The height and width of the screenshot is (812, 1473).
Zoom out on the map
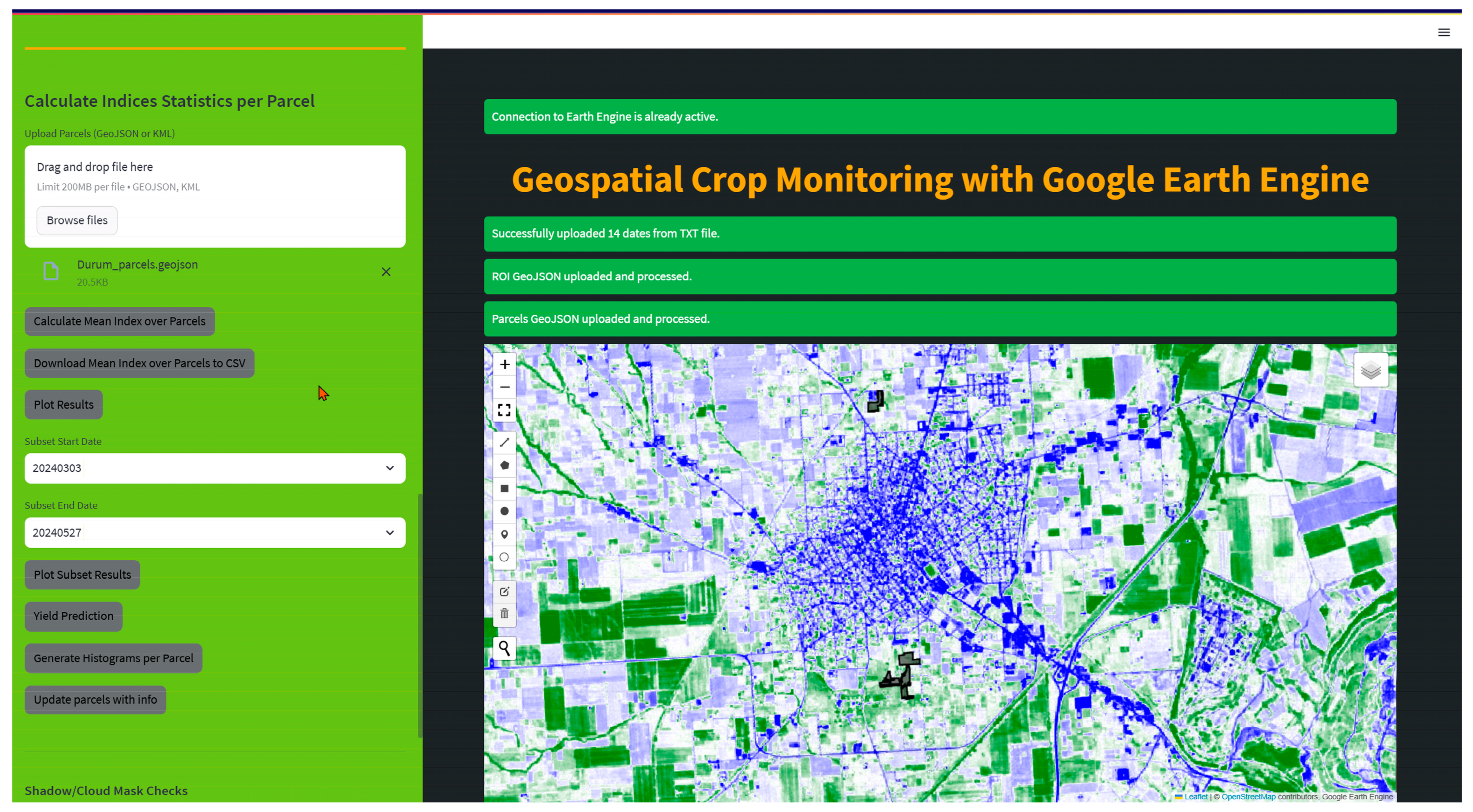504,387
